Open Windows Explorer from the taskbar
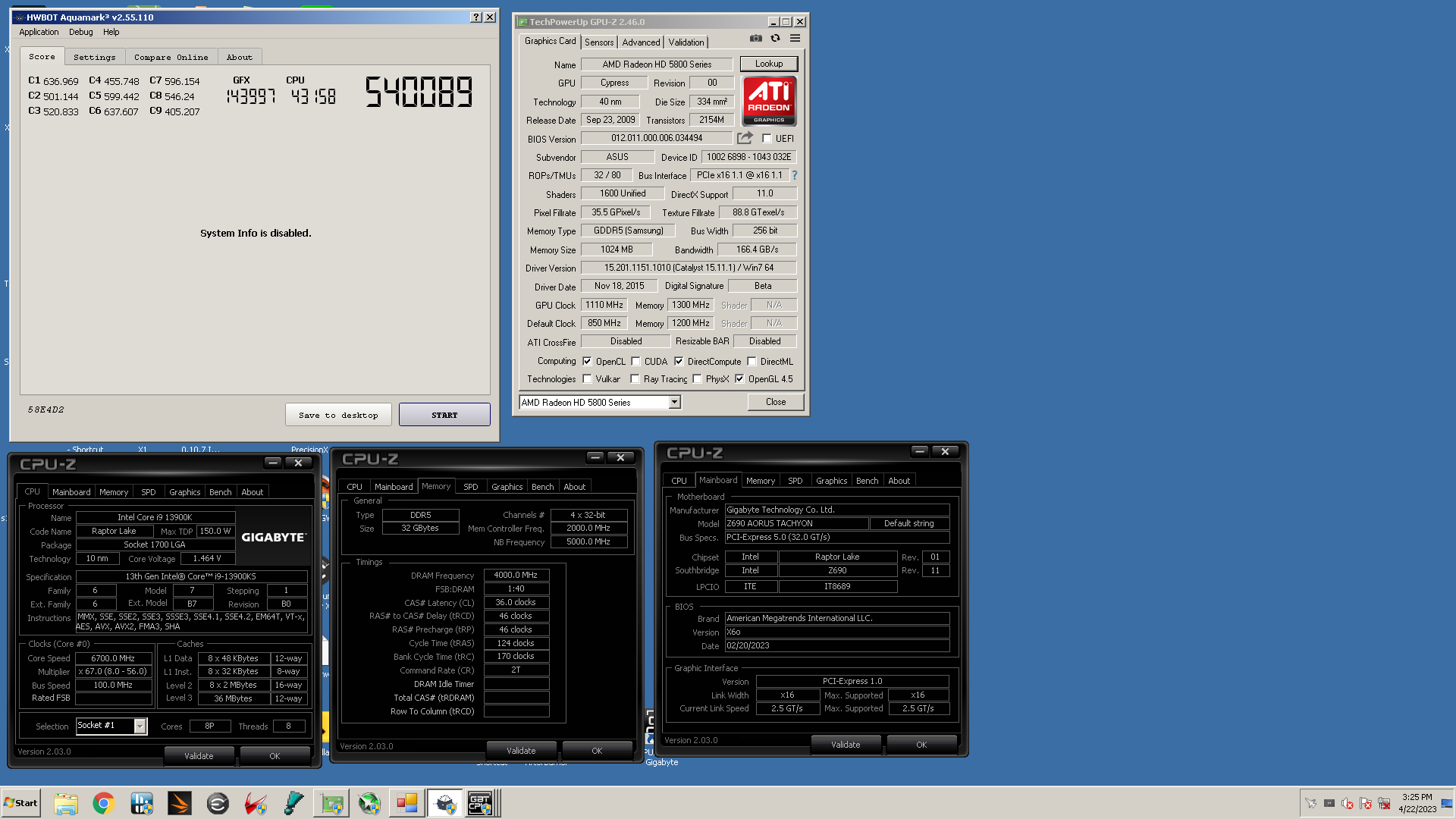The height and width of the screenshot is (819, 1456). (x=66, y=803)
